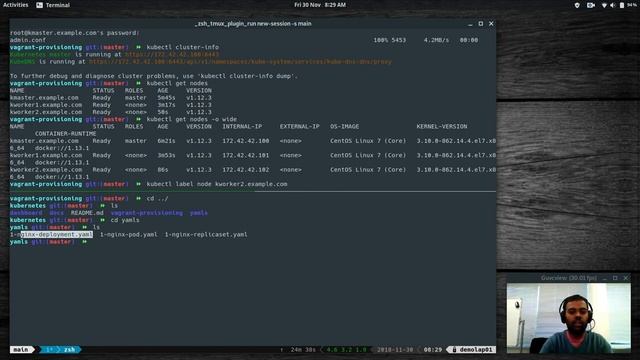Maximize the terminal window
Viewport: 640px width, 360px height.
[x=481, y=24]
